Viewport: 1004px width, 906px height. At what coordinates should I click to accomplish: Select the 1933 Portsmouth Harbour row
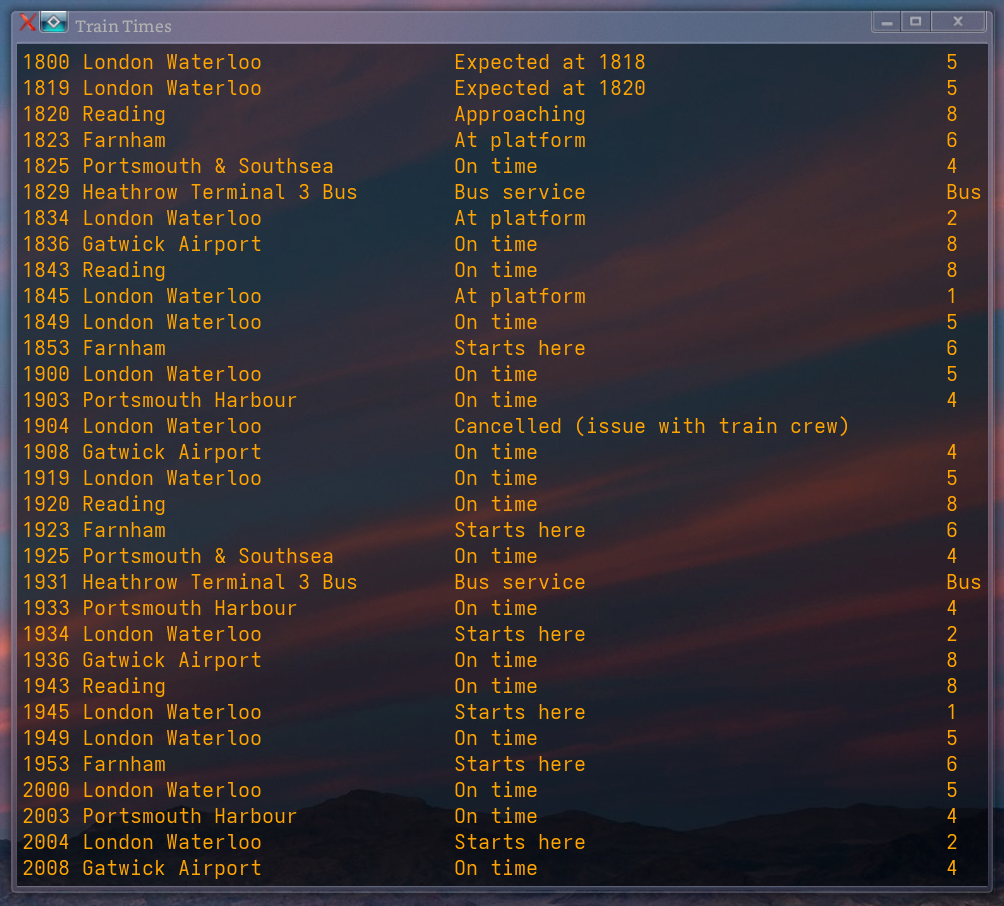tap(502, 608)
